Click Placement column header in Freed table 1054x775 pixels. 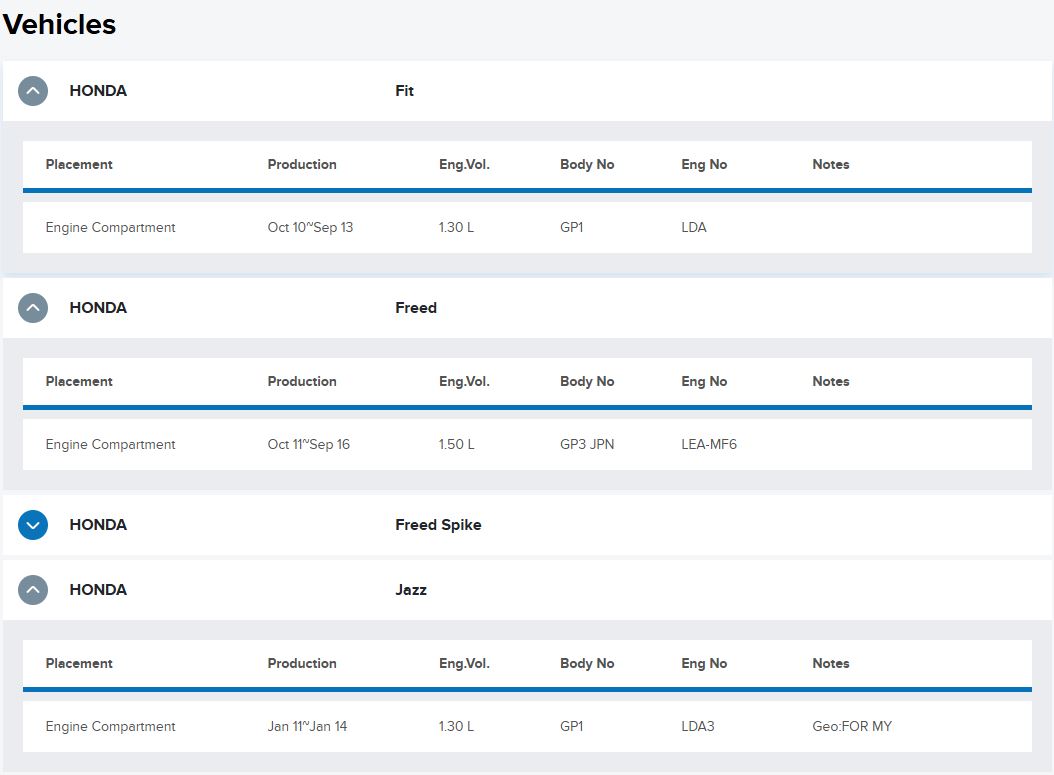point(79,382)
